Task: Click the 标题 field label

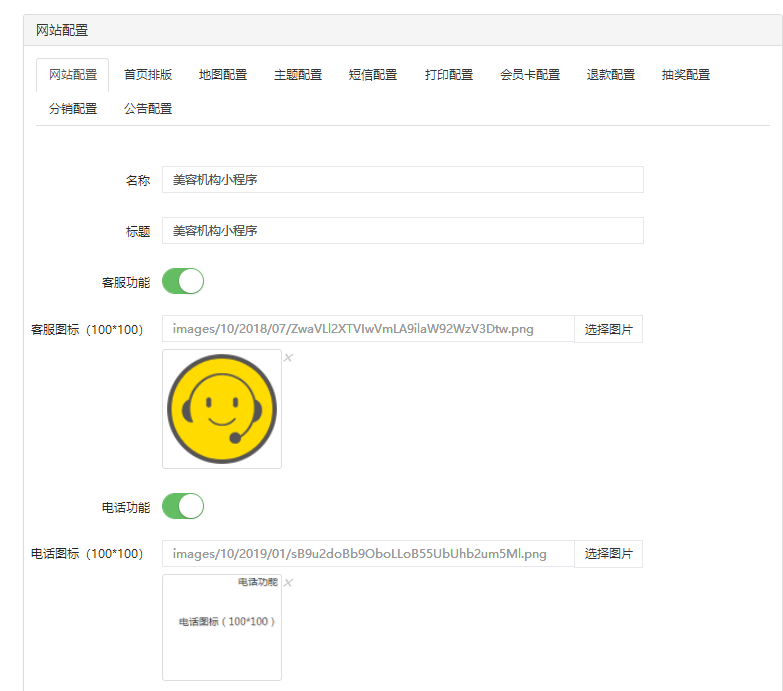Action: pos(138,232)
